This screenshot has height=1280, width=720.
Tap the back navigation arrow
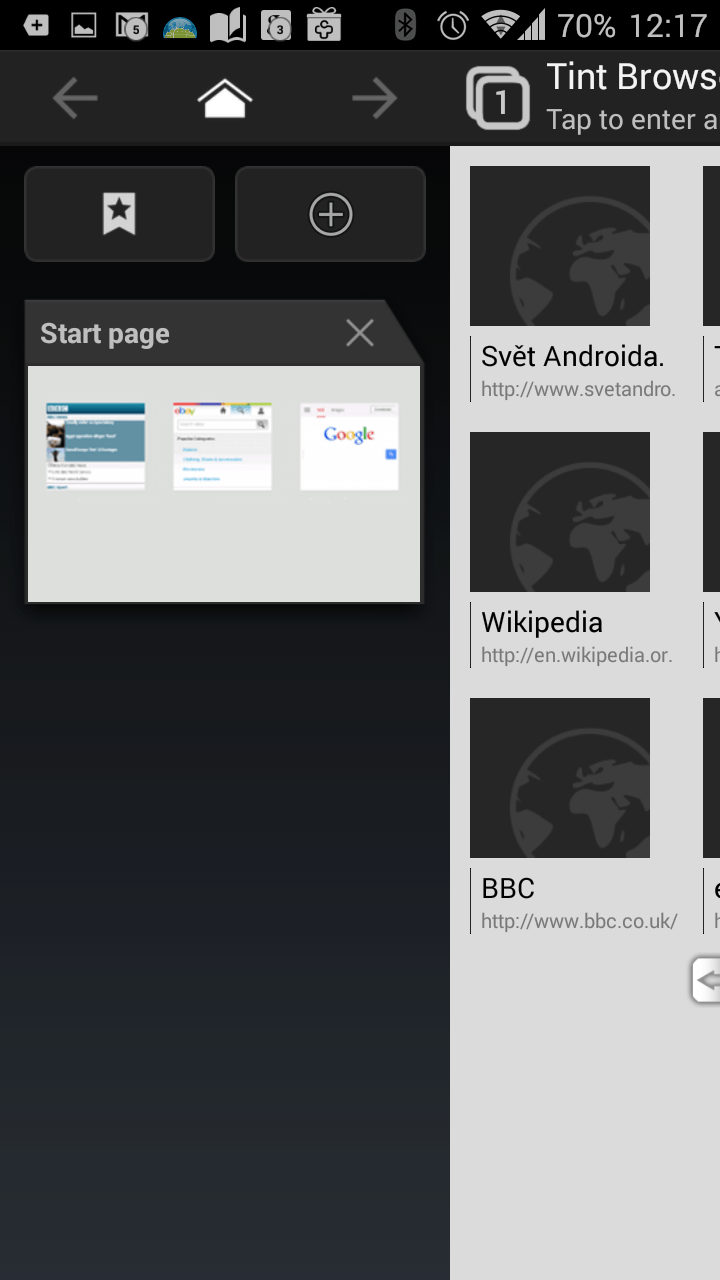[75, 98]
